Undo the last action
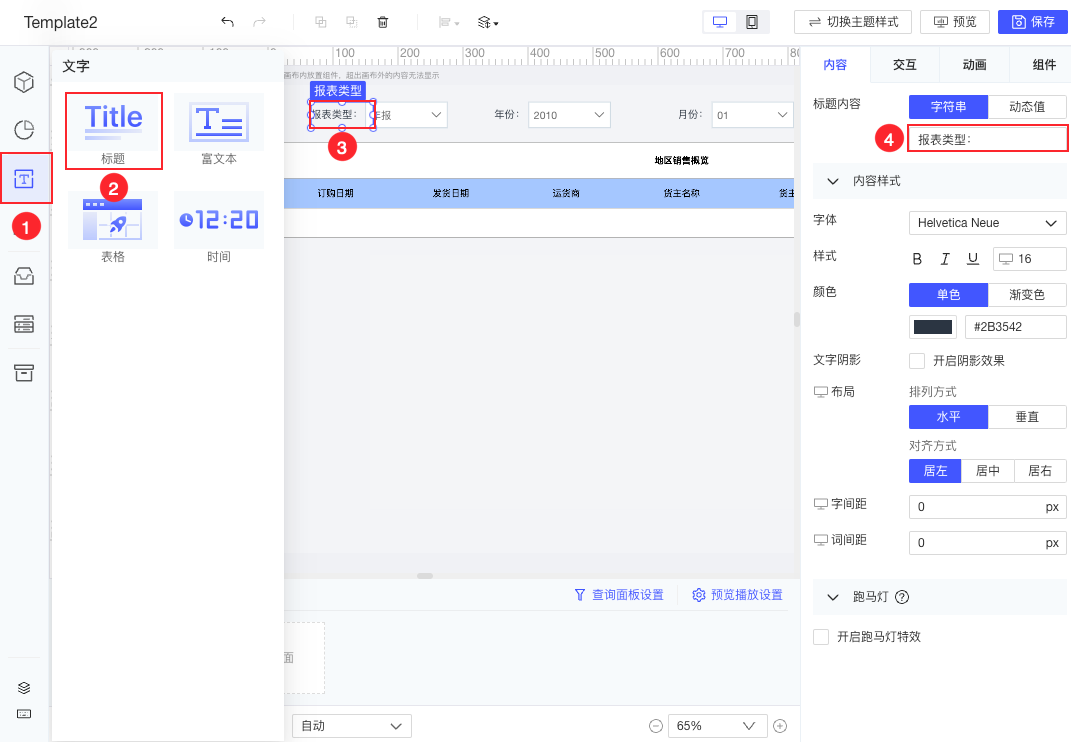 click(x=227, y=22)
